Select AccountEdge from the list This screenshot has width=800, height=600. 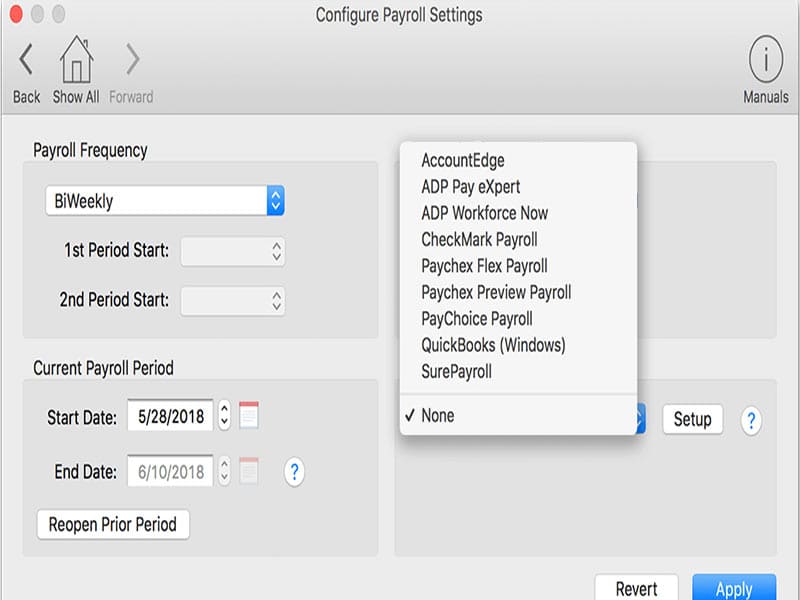point(463,161)
